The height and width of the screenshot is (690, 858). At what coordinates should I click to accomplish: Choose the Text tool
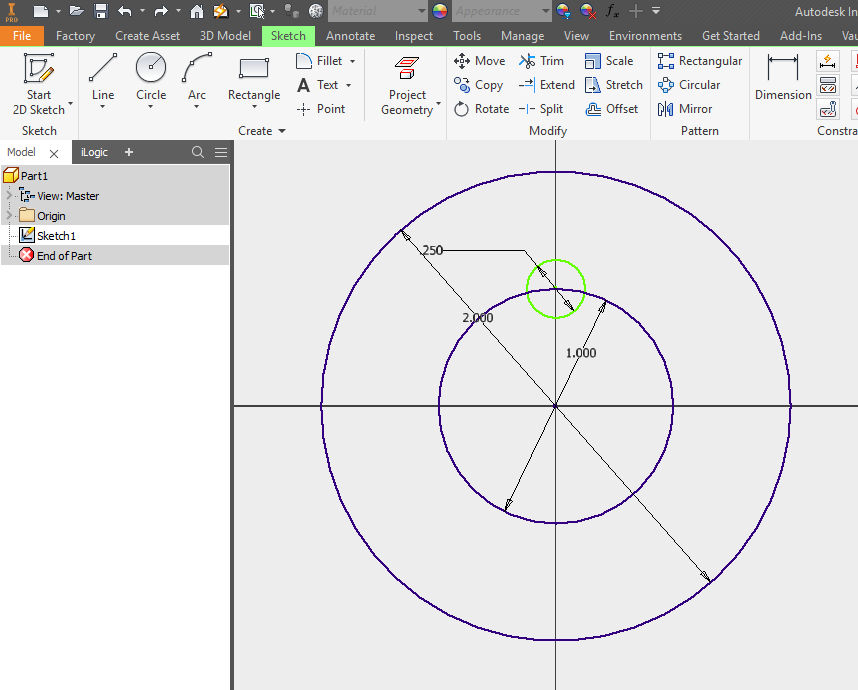coord(318,85)
